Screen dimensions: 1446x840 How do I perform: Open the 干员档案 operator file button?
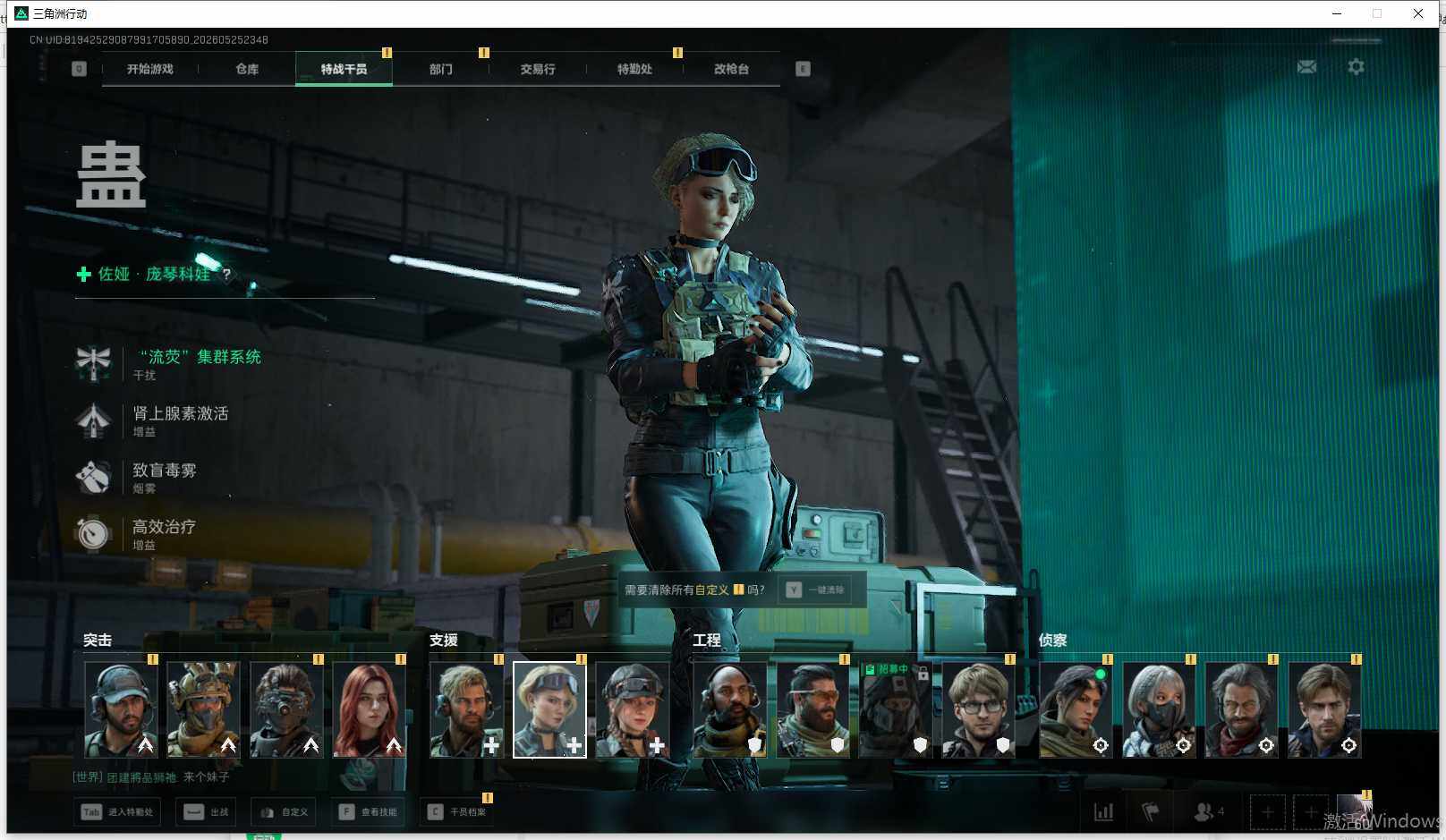pyautogui.click(x=456, y=812)
